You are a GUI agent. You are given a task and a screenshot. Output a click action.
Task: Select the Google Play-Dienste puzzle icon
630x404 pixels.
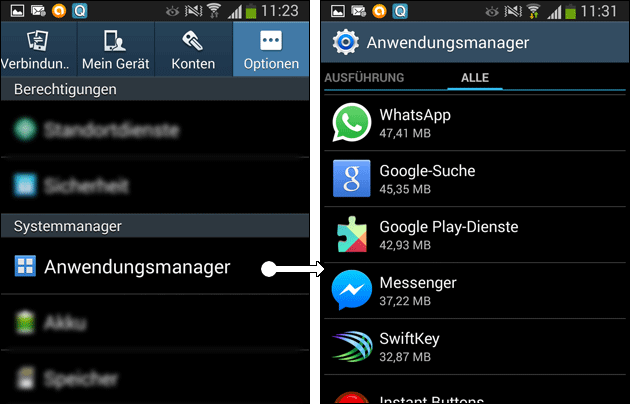pos(352,235)
